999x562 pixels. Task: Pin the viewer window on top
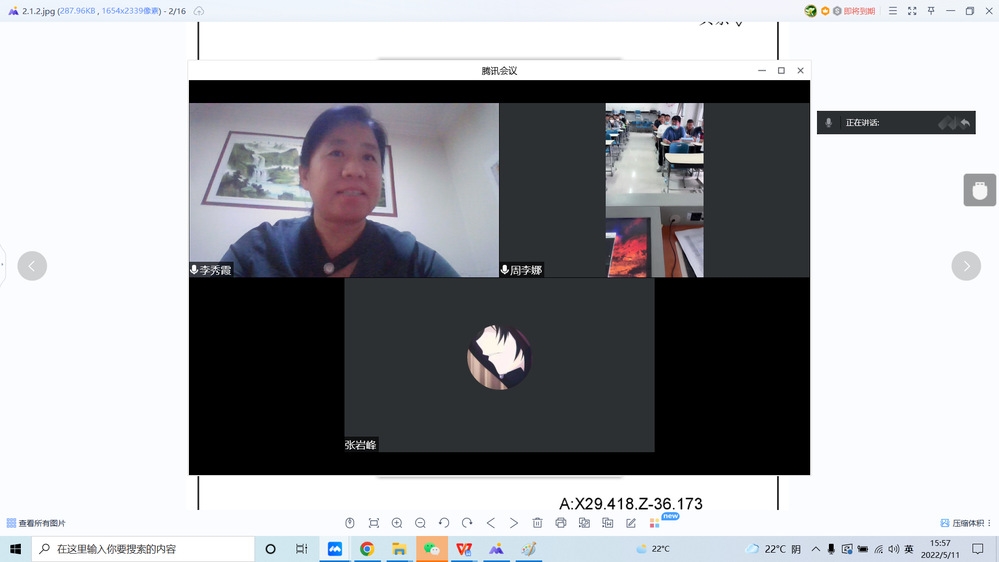click(931, 11)
